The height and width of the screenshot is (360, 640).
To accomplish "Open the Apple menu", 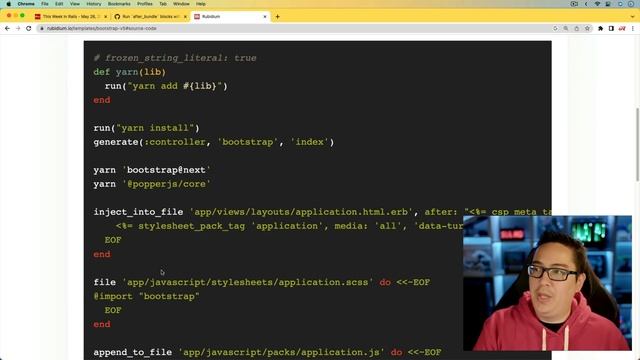I will click(9, 4).
